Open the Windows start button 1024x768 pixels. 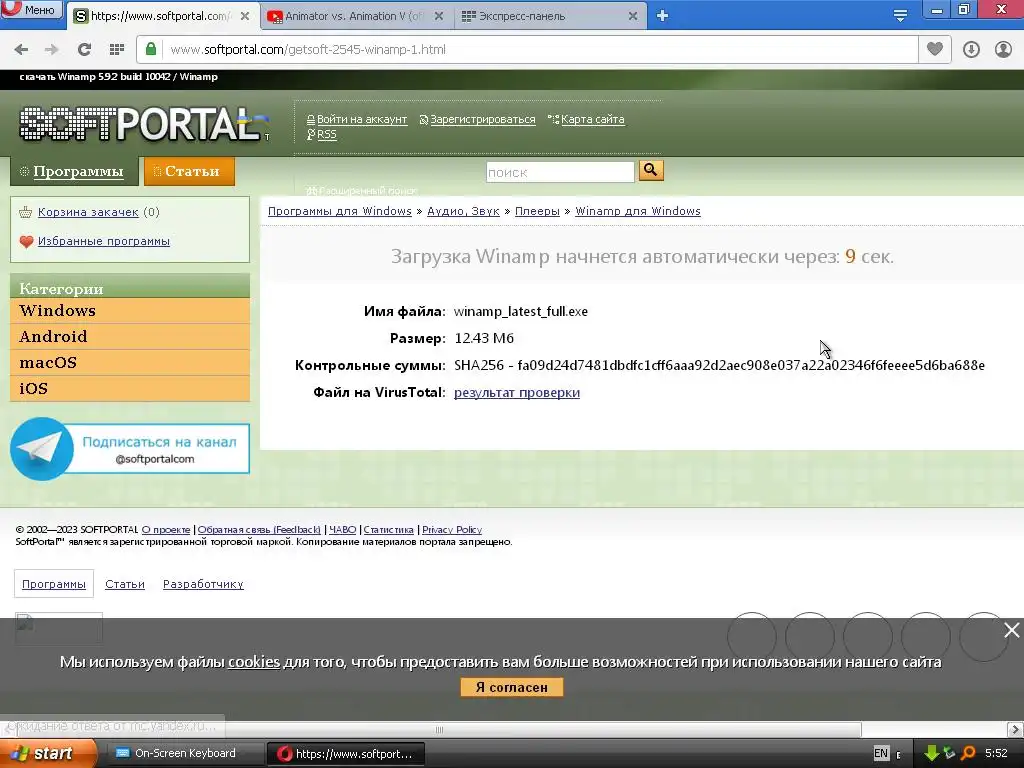[x=48, y=753]
